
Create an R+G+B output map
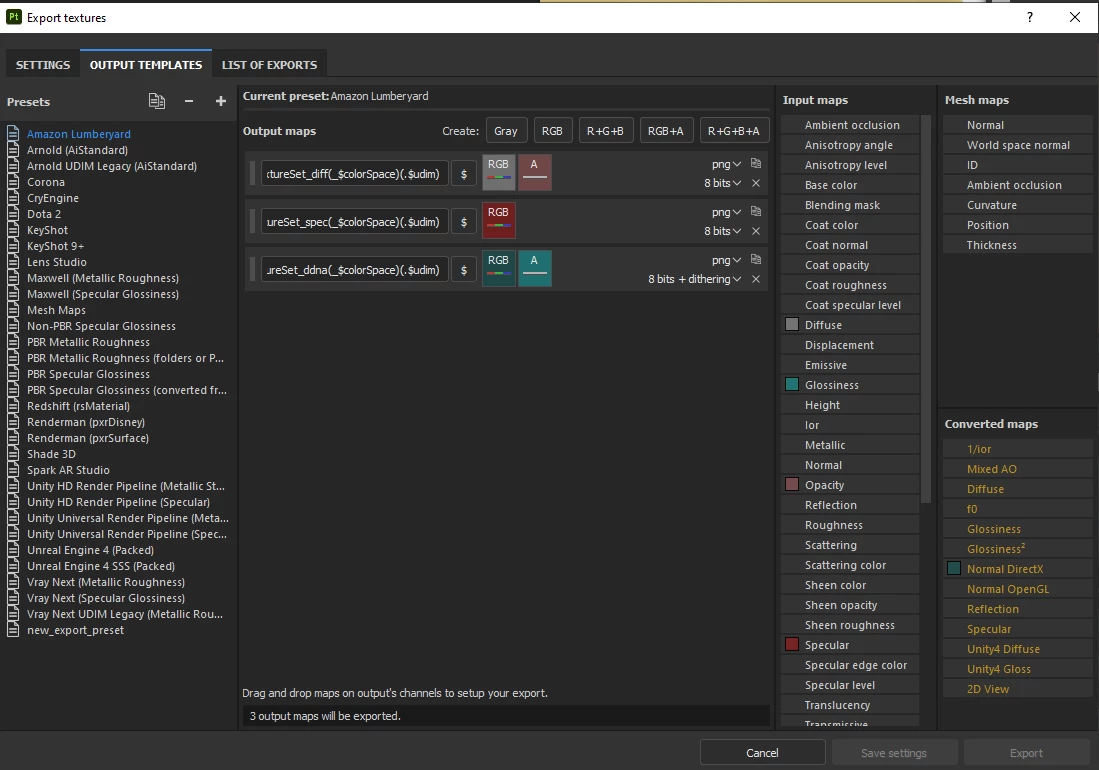coord(605,131)
